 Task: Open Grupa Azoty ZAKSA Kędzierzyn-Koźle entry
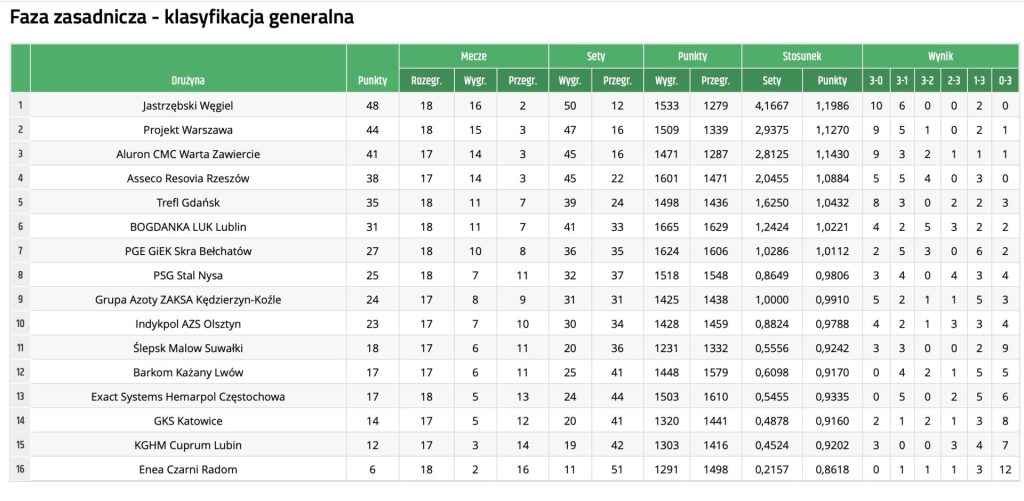point(187,300)
